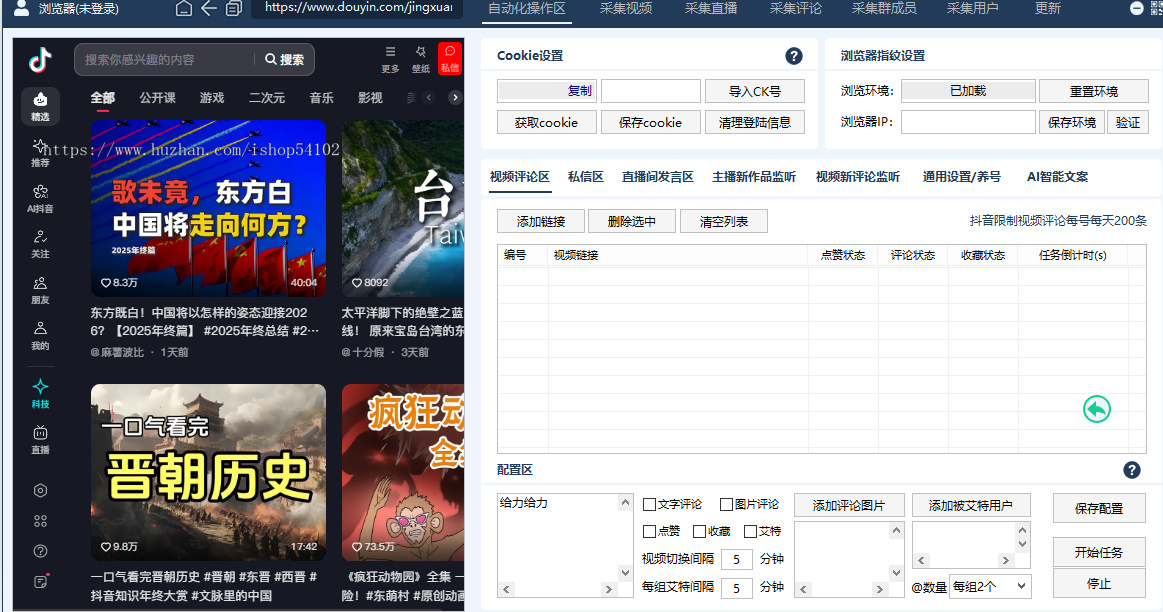Click the 导入CK号 button
This screenshot has width=1163, height=612.
pyautogui.click(x=754, y=91)
